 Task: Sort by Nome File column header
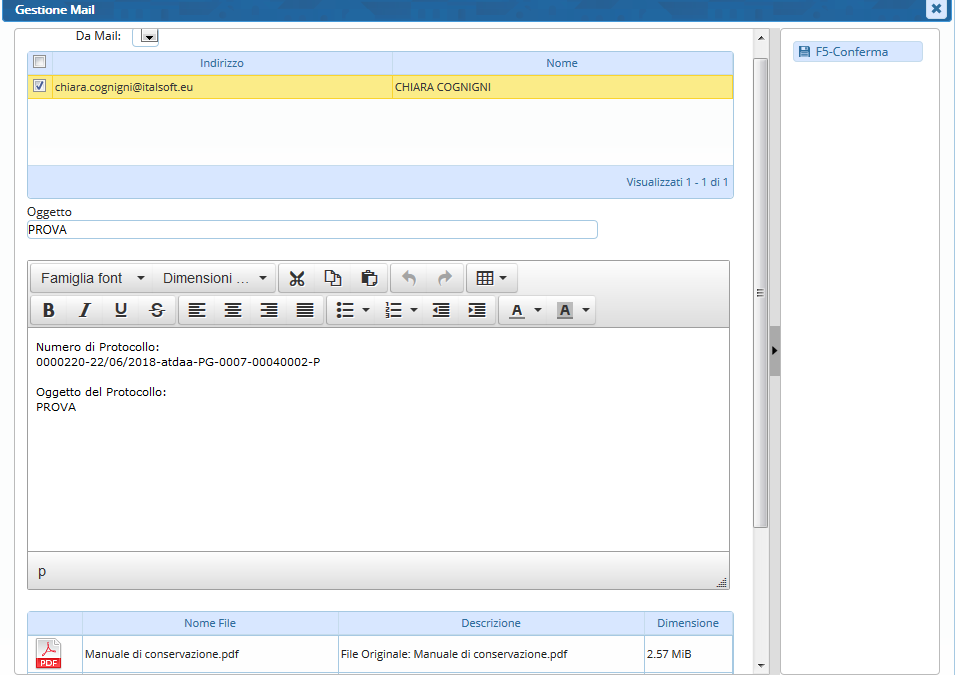point(210,623)
